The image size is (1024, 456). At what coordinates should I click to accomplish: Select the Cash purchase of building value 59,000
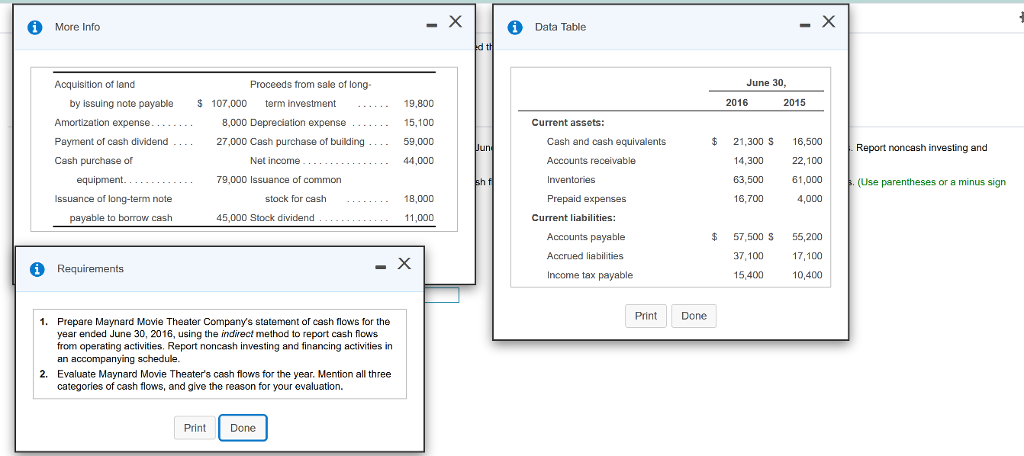[419, 142]
